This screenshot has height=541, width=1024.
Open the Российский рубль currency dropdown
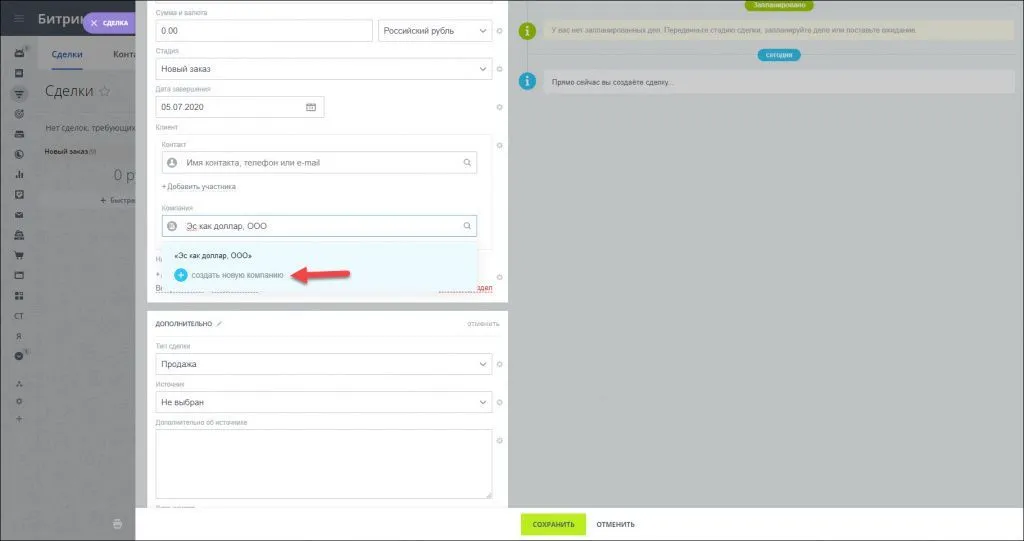point(434,31)
